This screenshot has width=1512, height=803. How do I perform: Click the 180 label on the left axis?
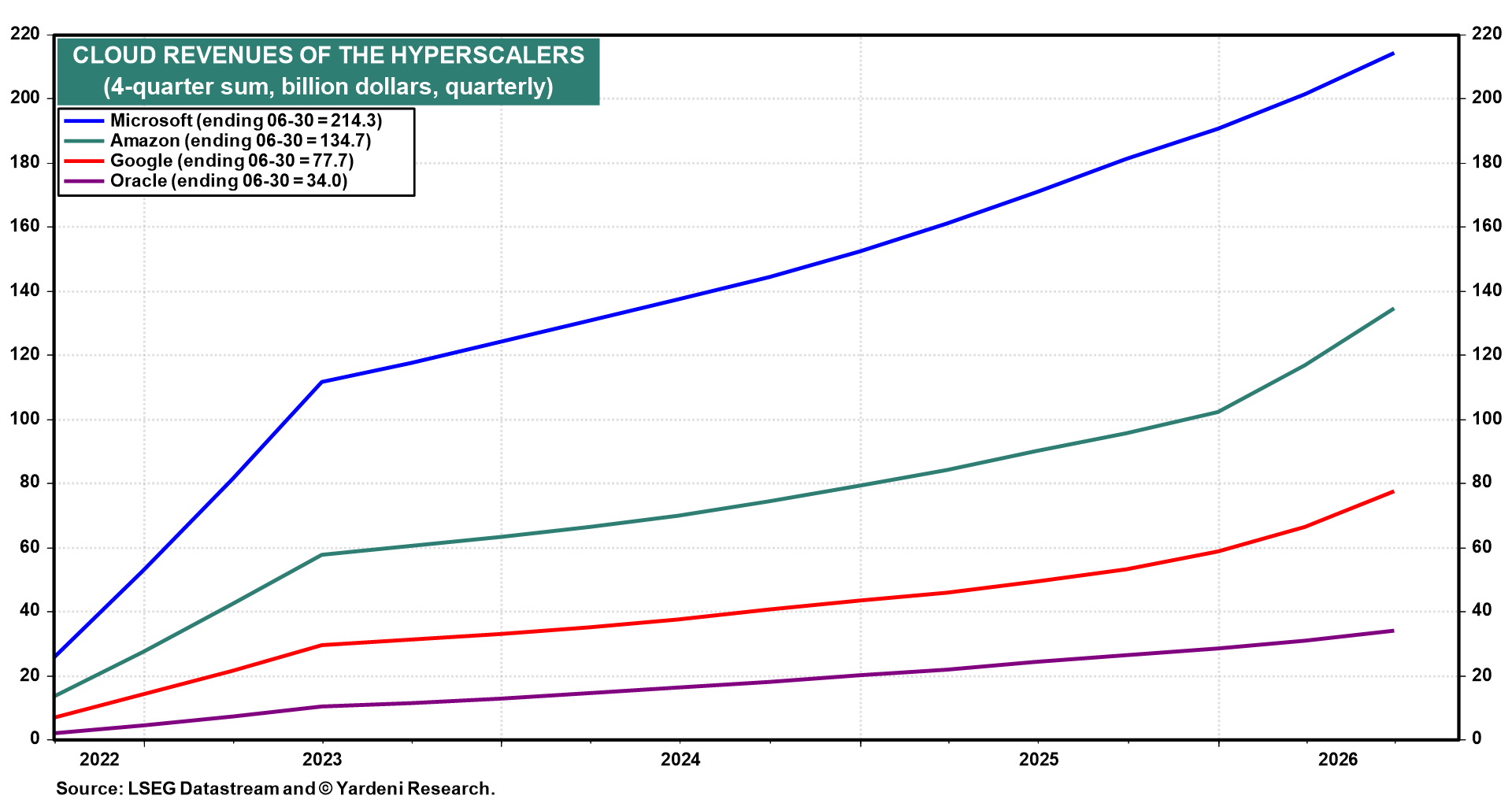click(x=24, y=162)
